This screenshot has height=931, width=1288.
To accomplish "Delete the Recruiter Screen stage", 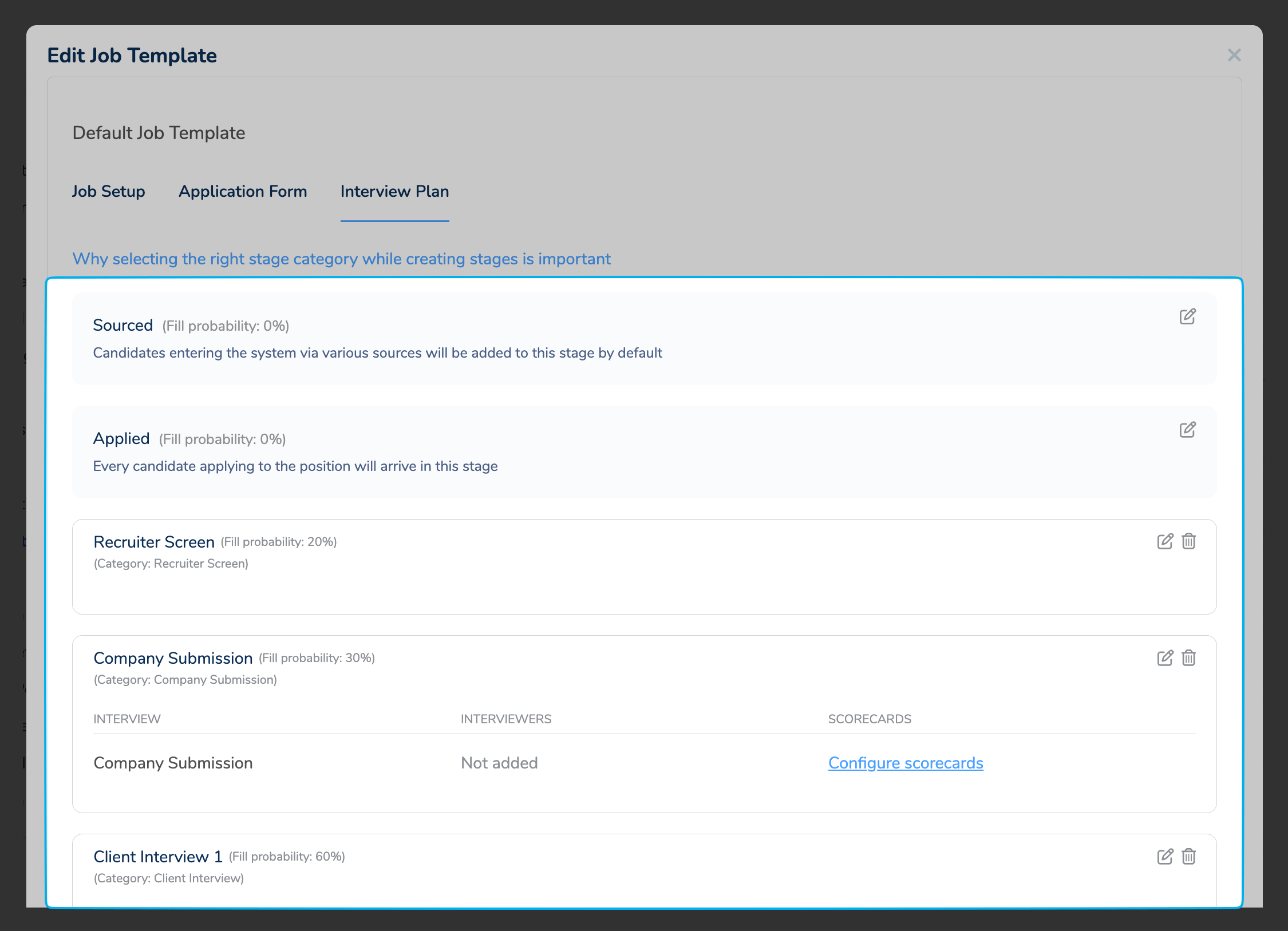I will 1189,541.
